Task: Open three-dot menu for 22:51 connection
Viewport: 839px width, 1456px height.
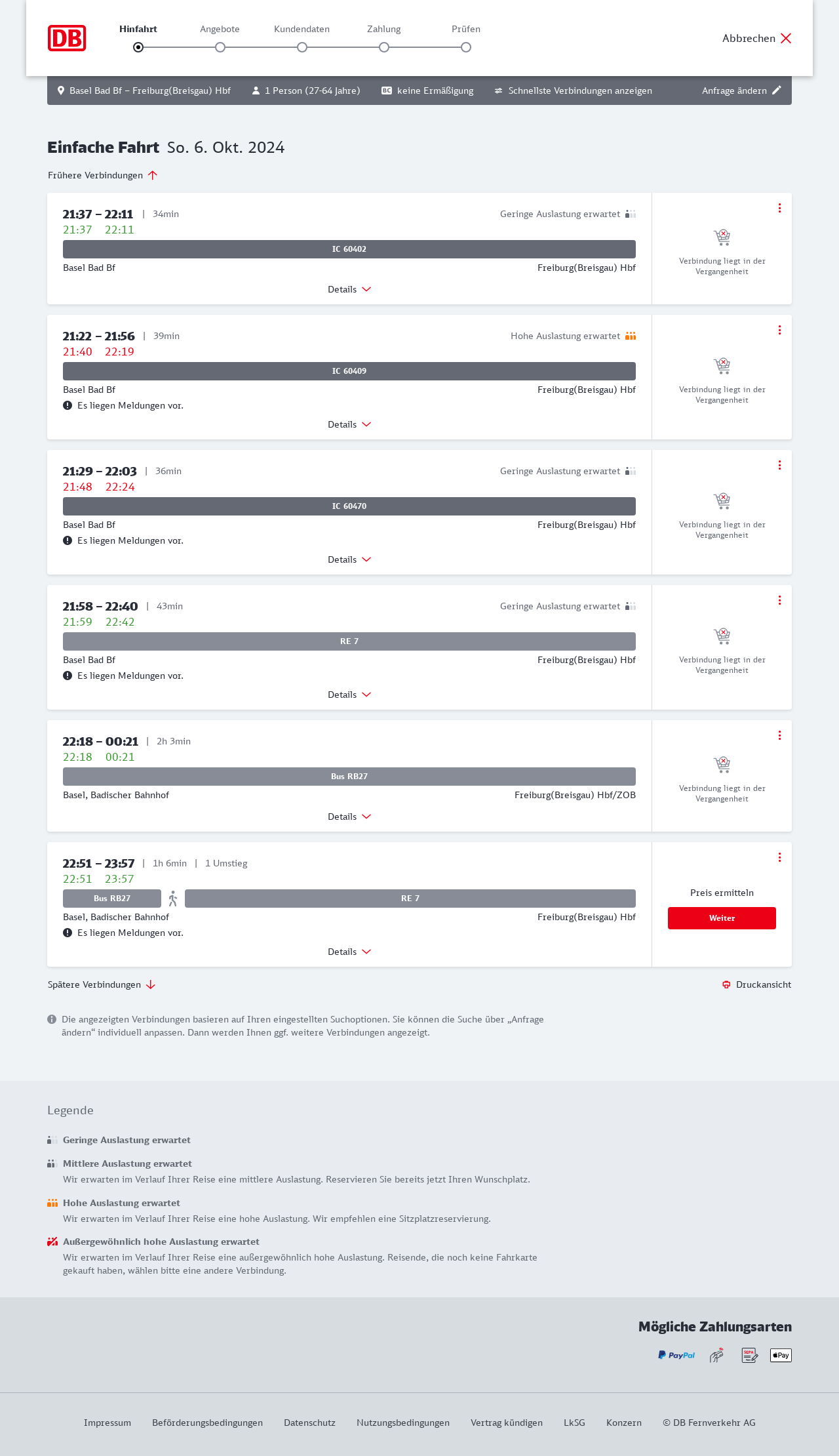Action: tap(779, 857)
